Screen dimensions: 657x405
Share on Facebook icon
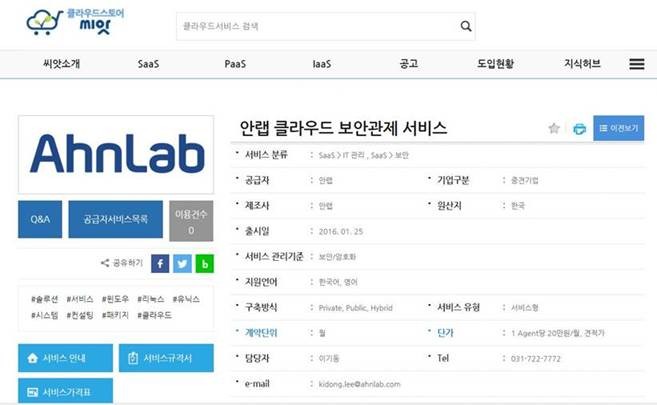coord(160,263)
